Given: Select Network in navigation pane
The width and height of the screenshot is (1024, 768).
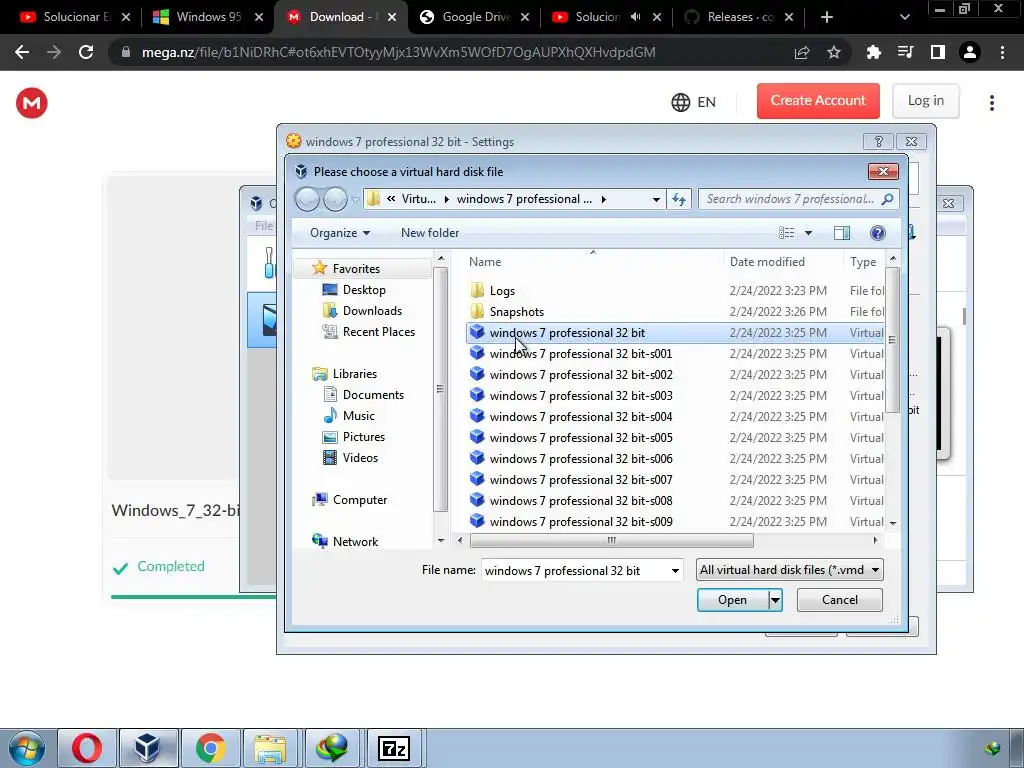Looking at the screenshot, I should point(345,541).
